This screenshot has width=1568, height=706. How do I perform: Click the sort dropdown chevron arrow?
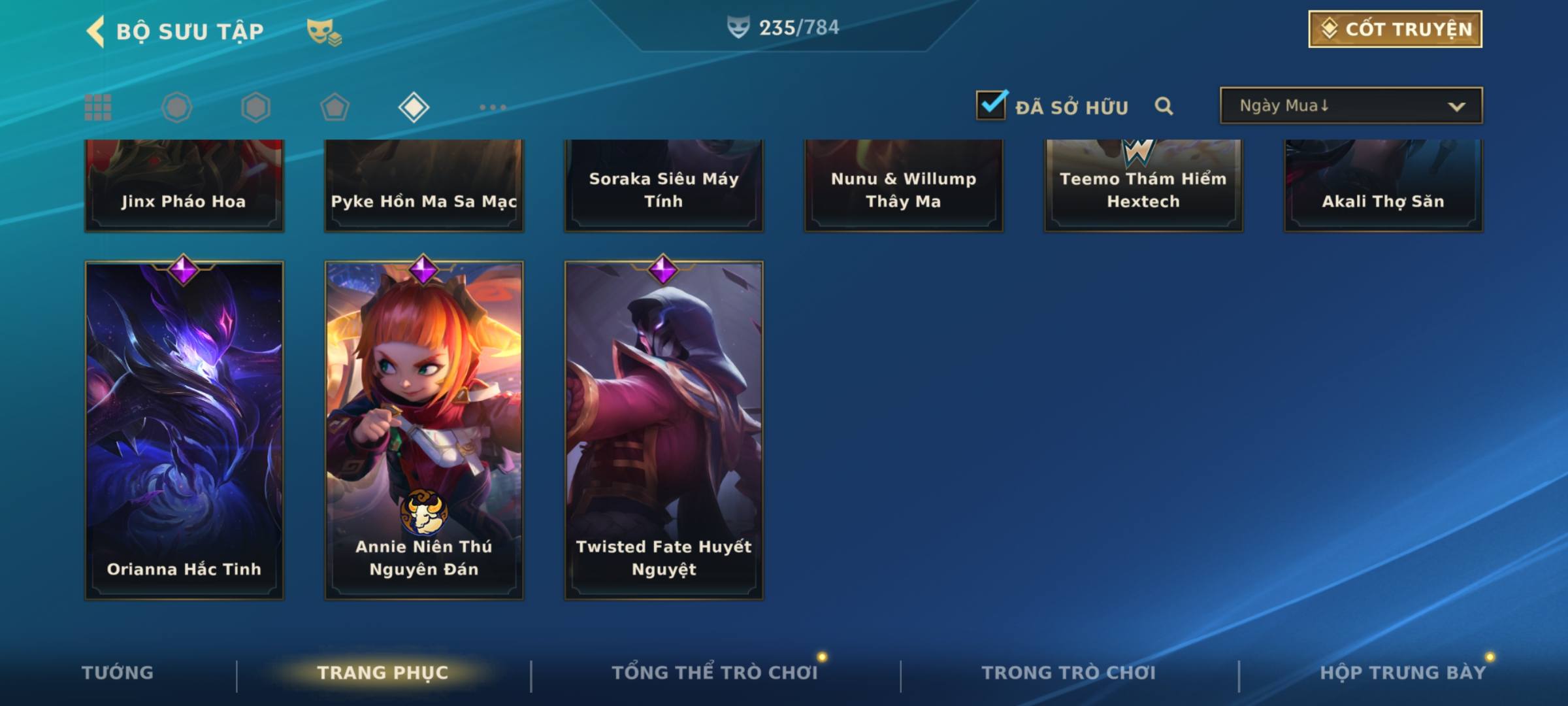click(1456, 107)
